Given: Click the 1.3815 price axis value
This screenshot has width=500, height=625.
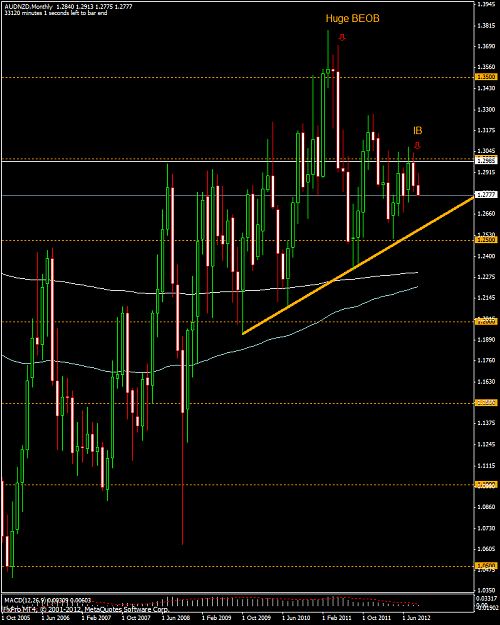Looking at the screenshot, I should pyautogui.click(x=486, y=26).
